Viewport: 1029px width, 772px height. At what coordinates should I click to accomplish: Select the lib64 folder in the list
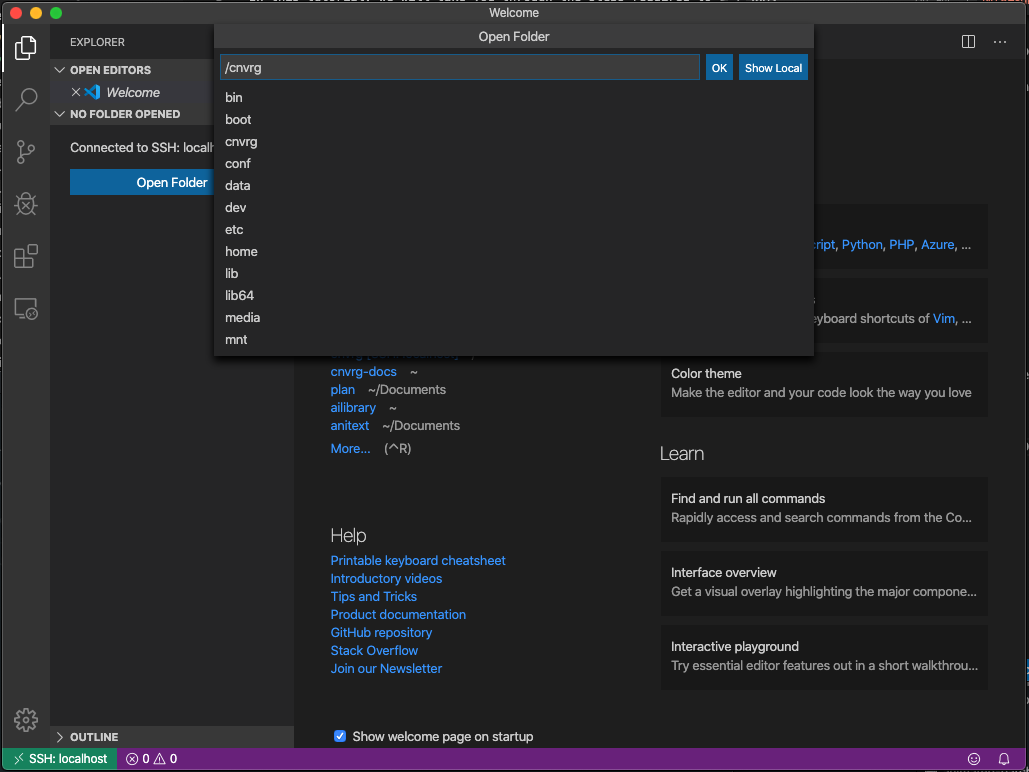click(514, 295)
